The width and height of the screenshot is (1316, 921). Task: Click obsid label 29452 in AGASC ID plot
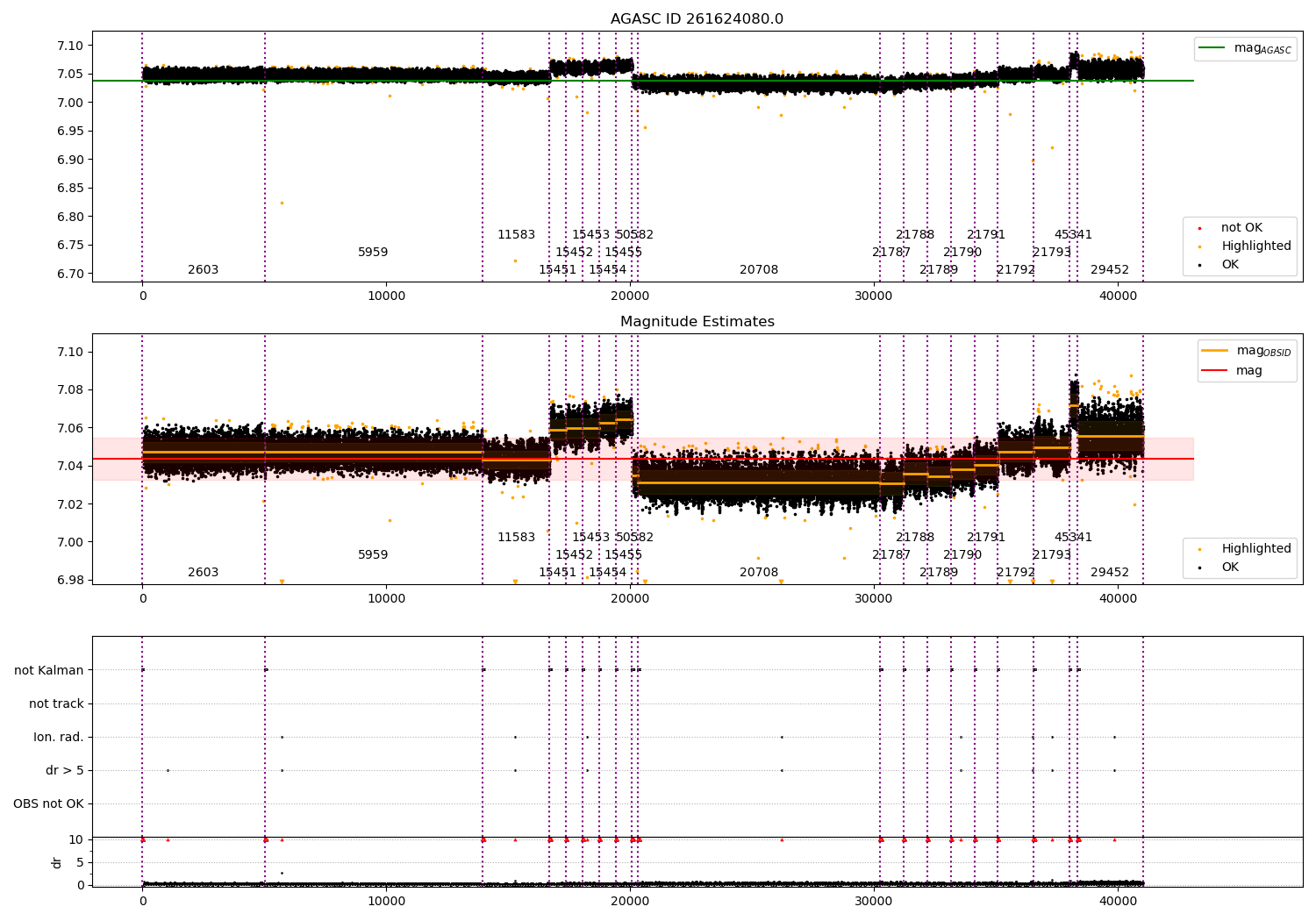[x=1110, y=270]
